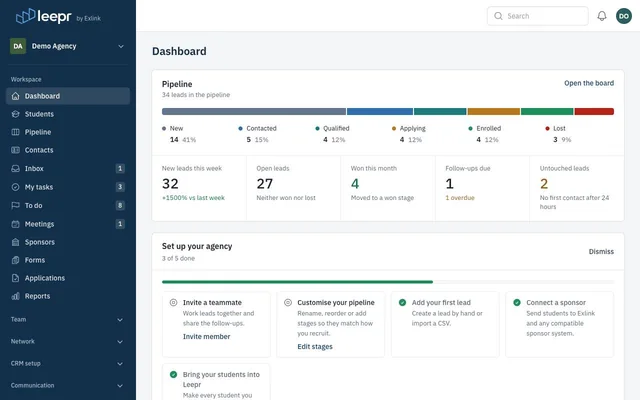Click the Pipeline columns icon
Screen dimensions: 640x400
16,132
